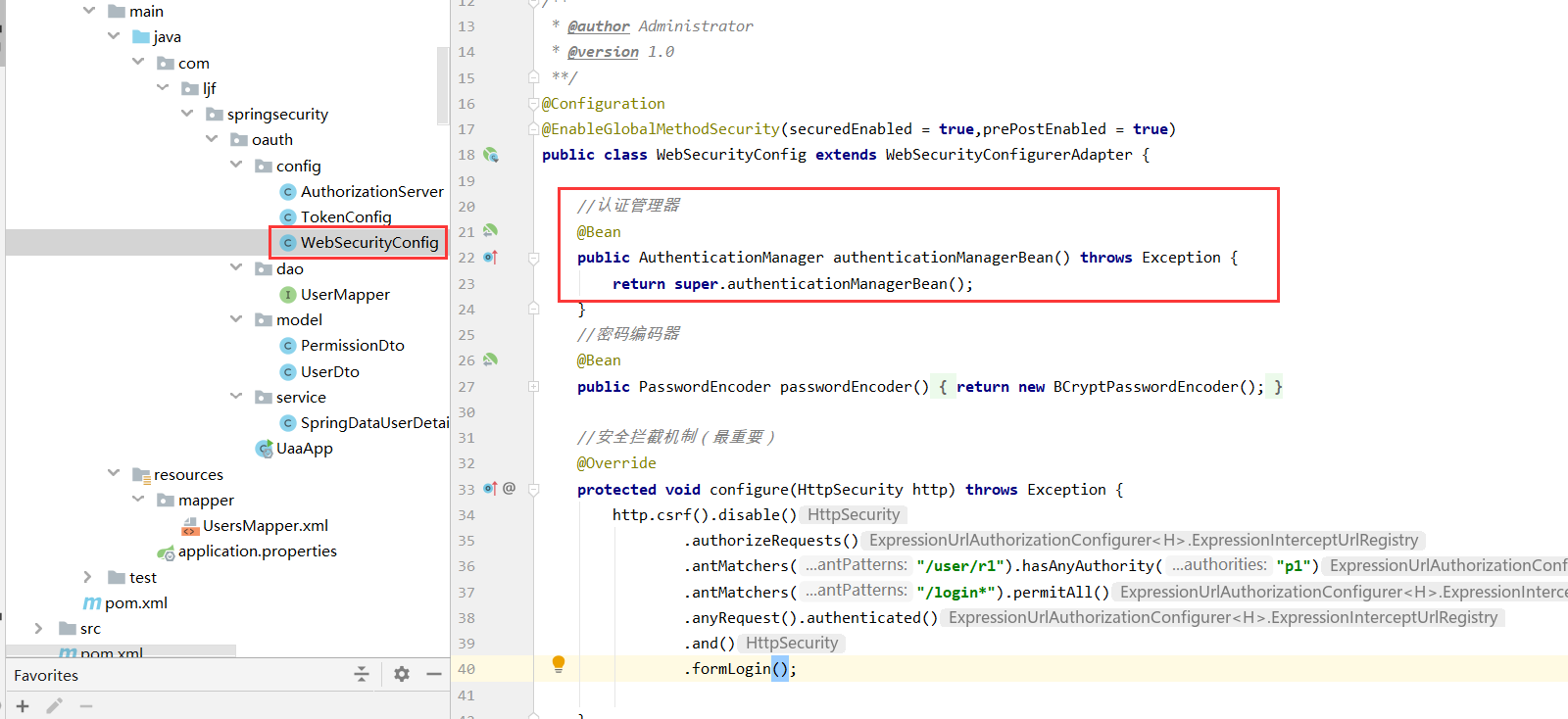Collapse the com package

(138, 62)
